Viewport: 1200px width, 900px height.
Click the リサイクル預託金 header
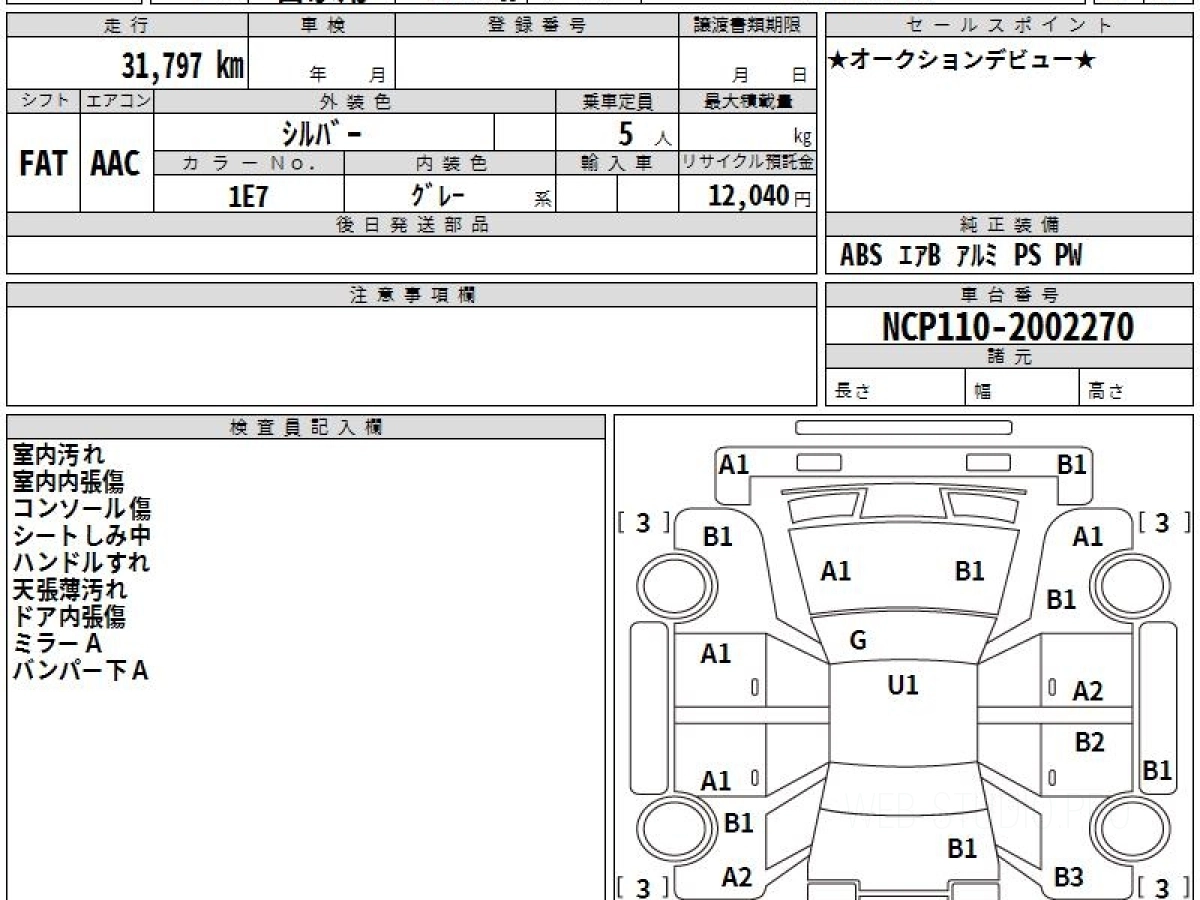pos(747,163)
